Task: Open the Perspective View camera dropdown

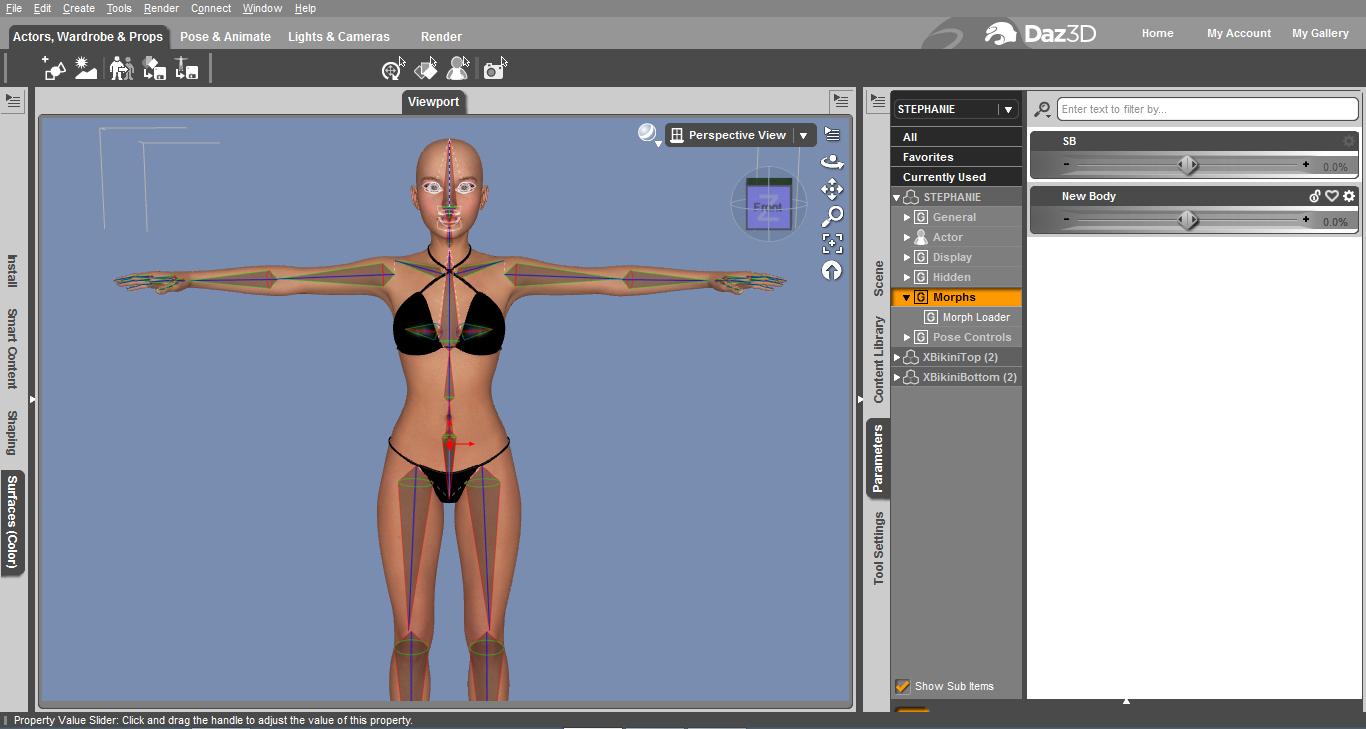Action: coord(803,135)
